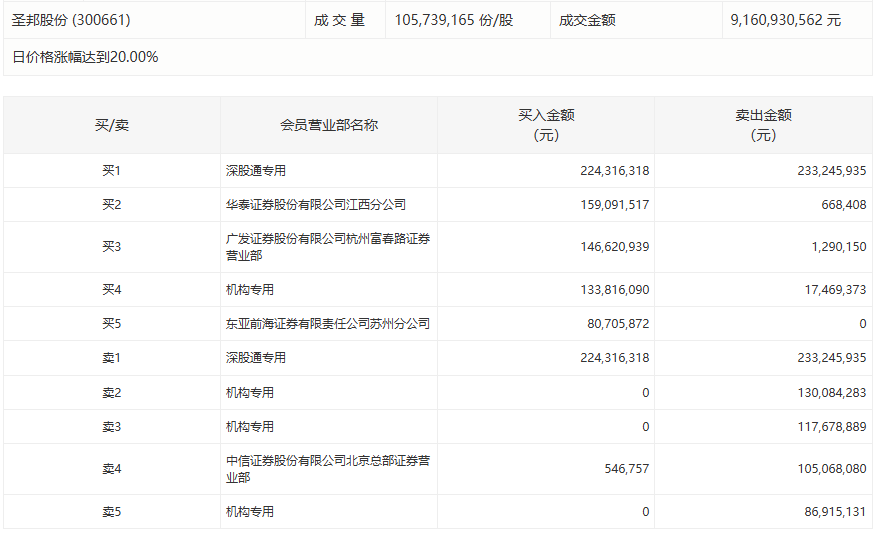Select the 卖4 row label

pyautogui.click(x=112, y=469)
